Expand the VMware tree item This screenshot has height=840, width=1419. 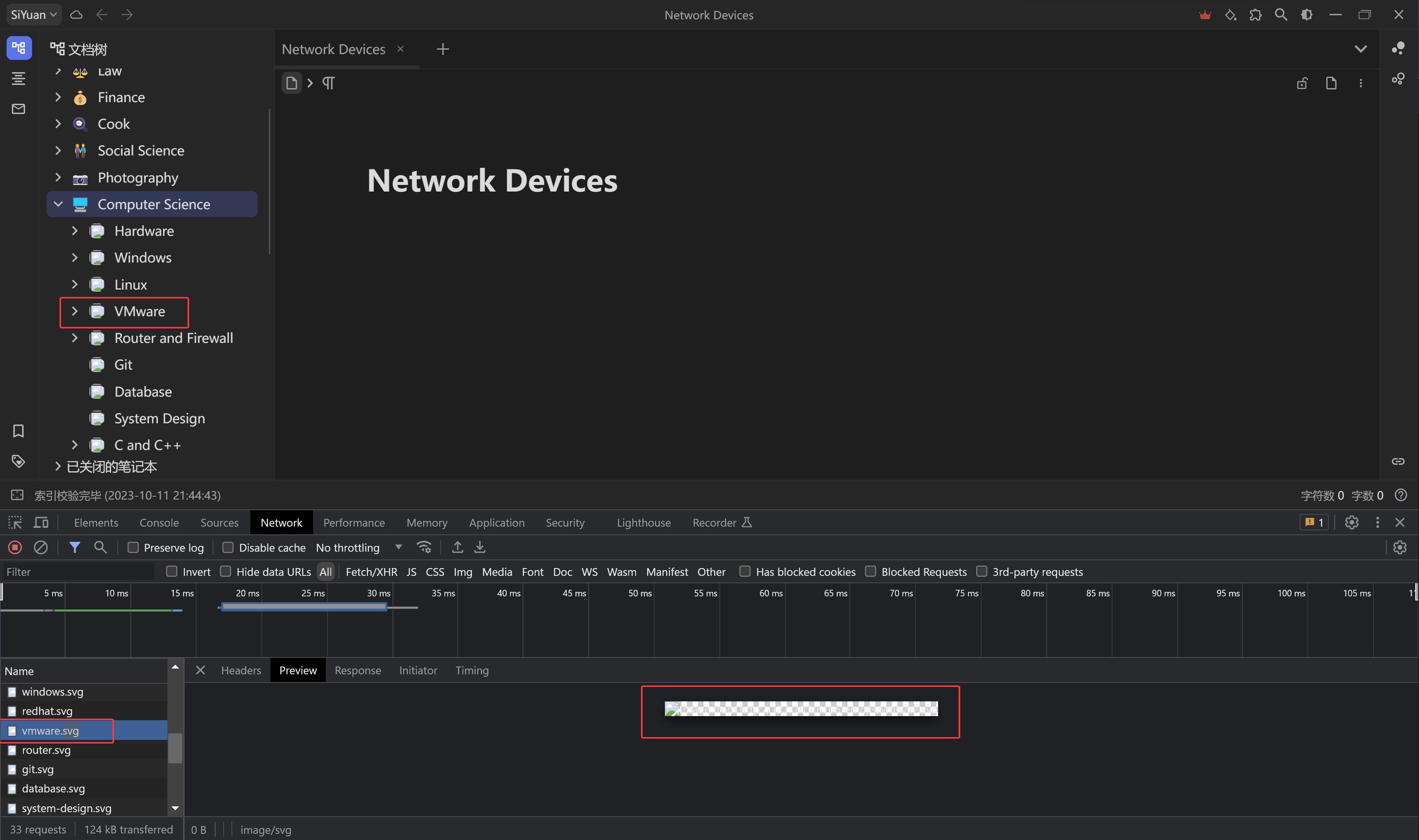click(74, 311)
